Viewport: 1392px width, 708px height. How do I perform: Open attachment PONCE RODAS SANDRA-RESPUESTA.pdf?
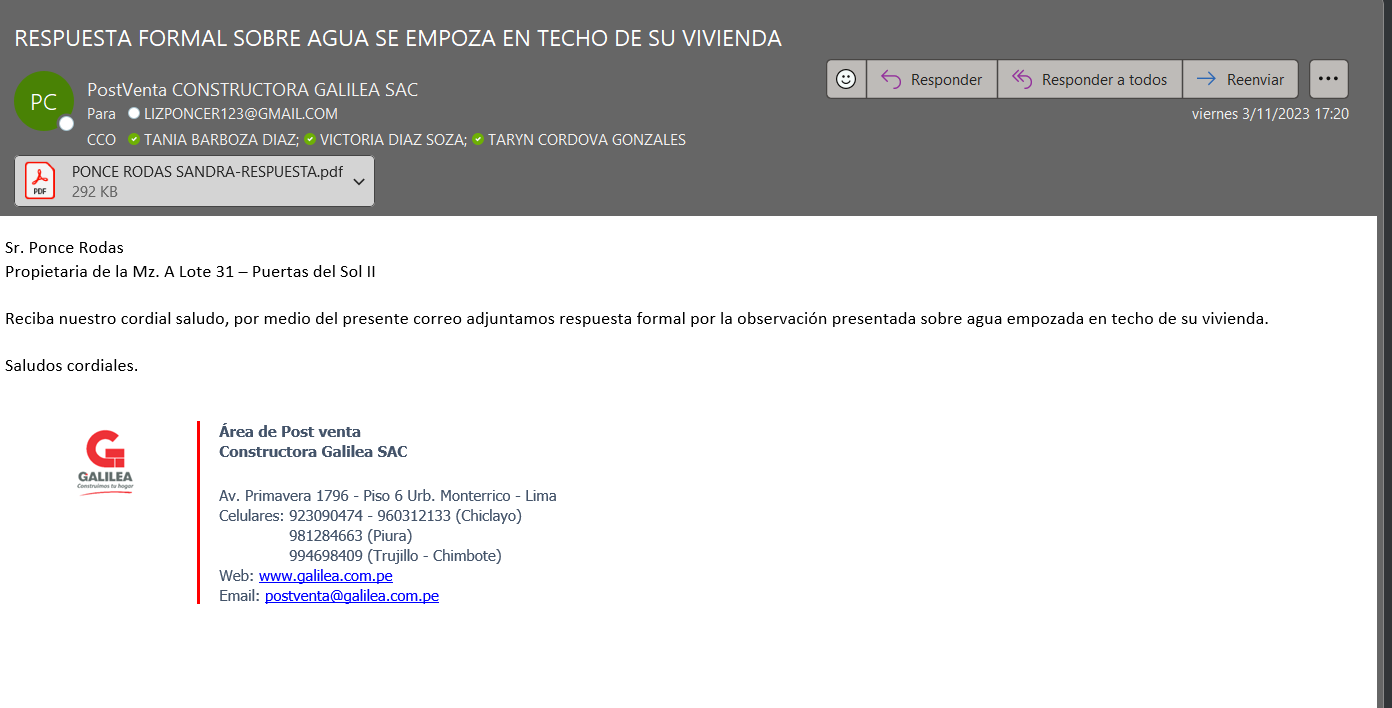(195, 181)
